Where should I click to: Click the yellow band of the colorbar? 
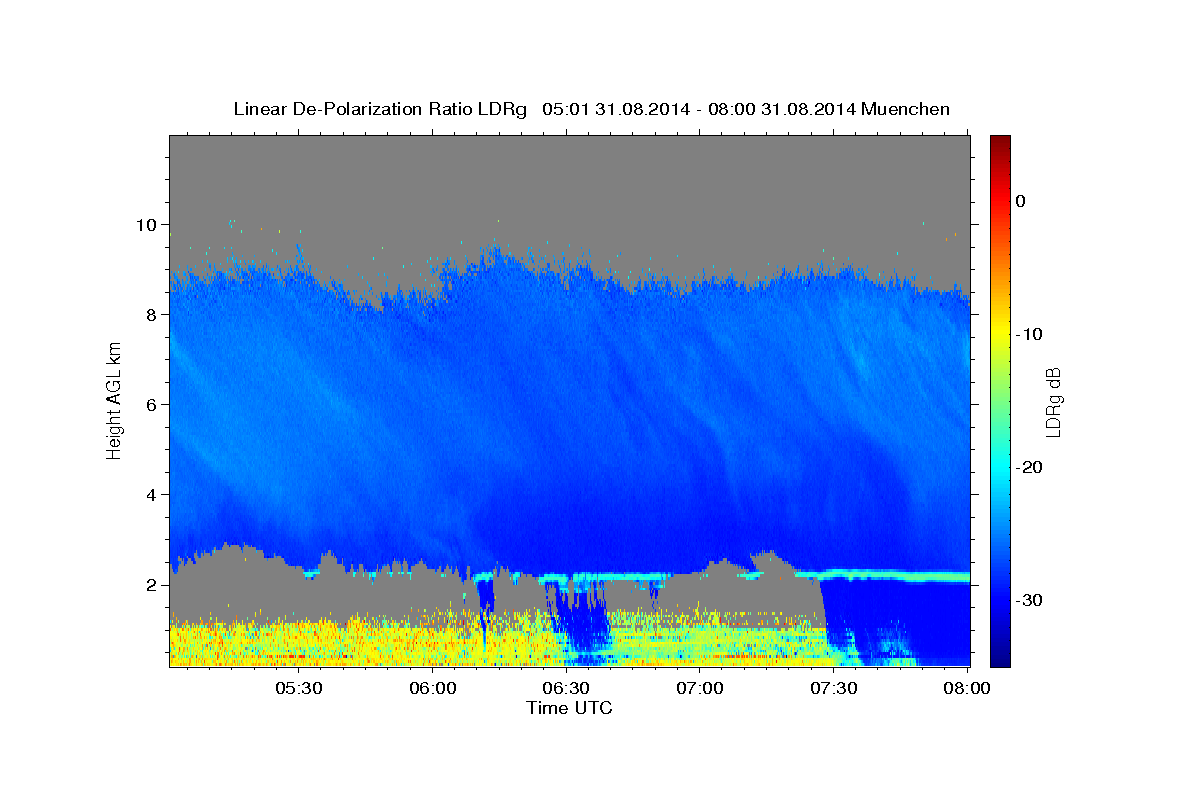[x=999, y=334]
